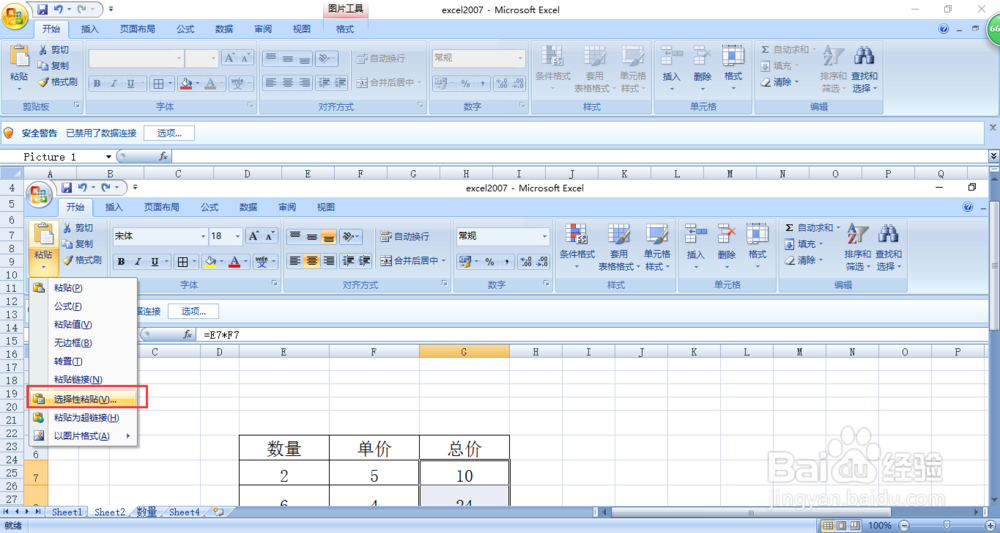The image size is (1000, 533).
Task: Open the 格式 tab under 图片工具
Action: click(x=345, y=29)
